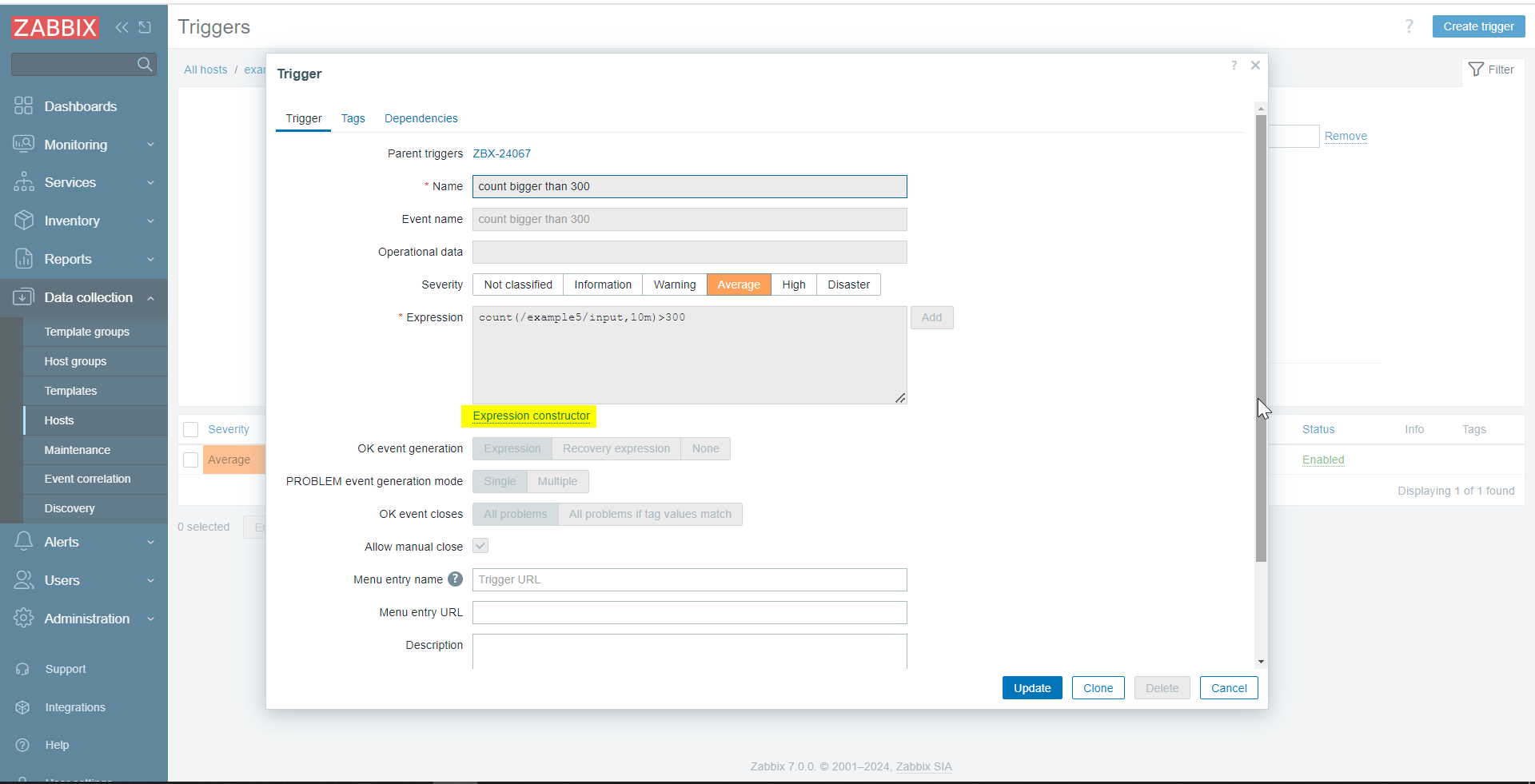The height and width of the screenshot is (784, 1535).
Task: Click the dialog's vertical scrollbar
Action: pos(1261,336)
